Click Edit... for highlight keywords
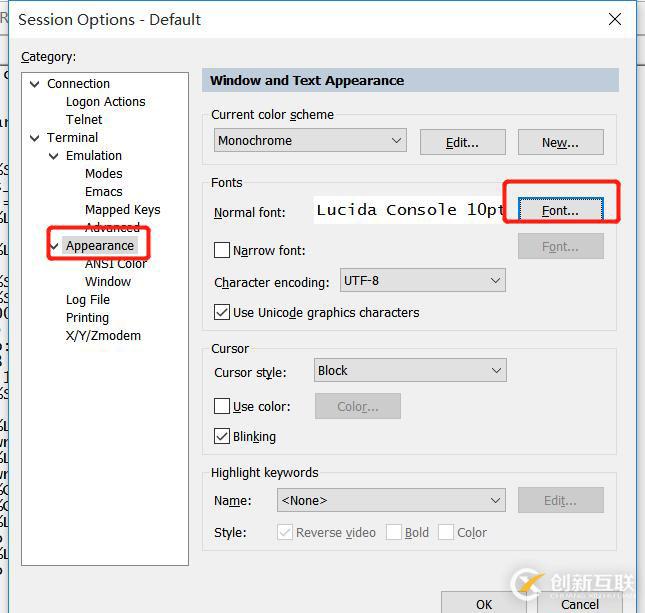The image size is (645, 613). pos(561,500)
